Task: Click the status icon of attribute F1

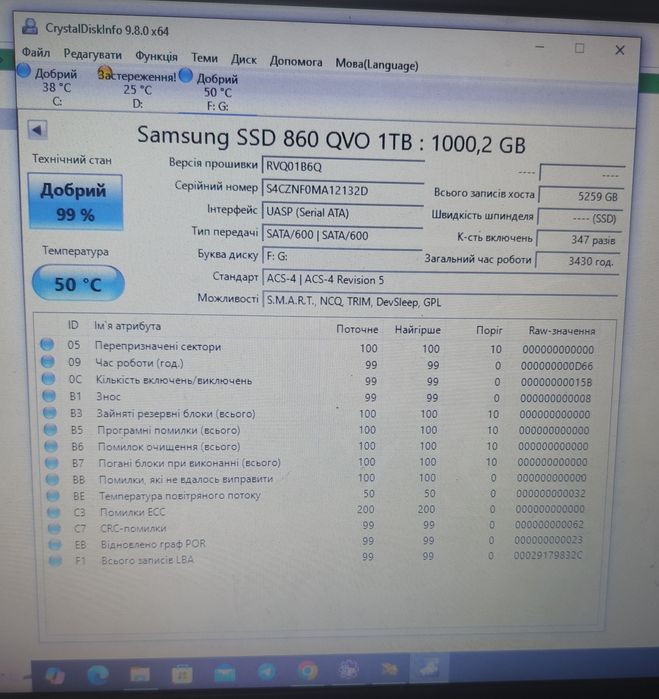Action: click(x=55, y=560)
